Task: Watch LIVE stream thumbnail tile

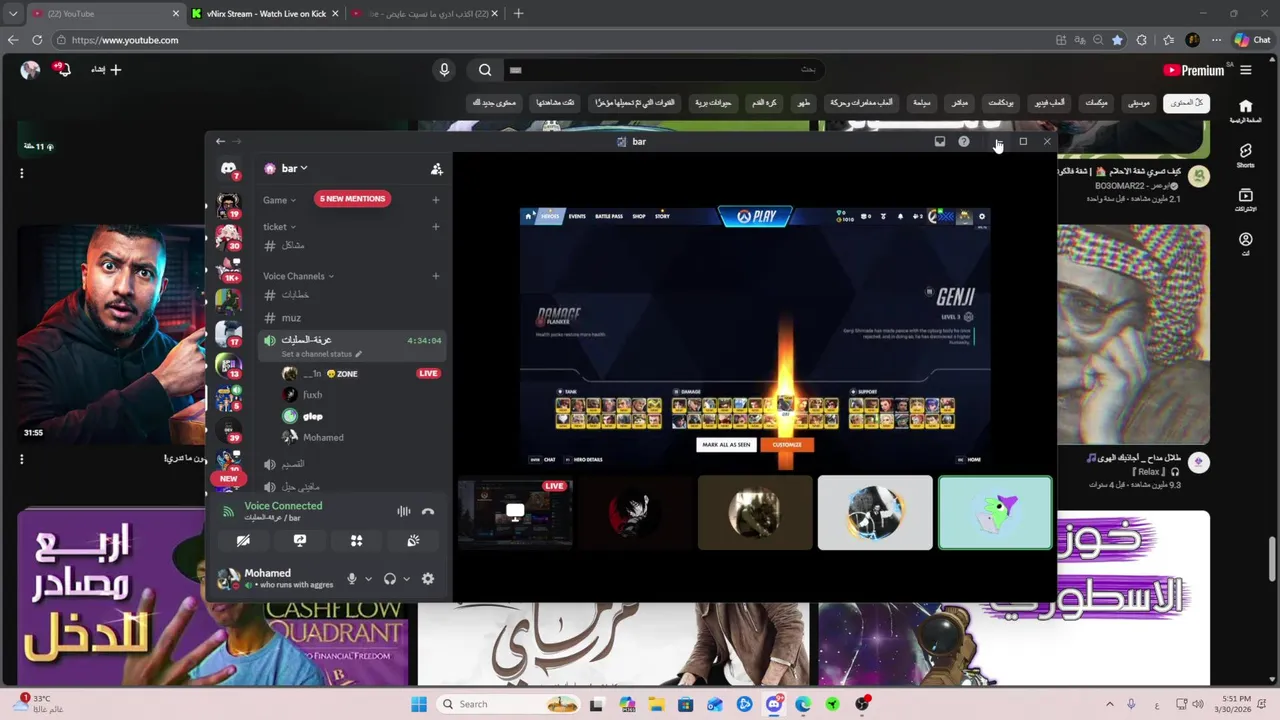Action: tap(515, 513)
